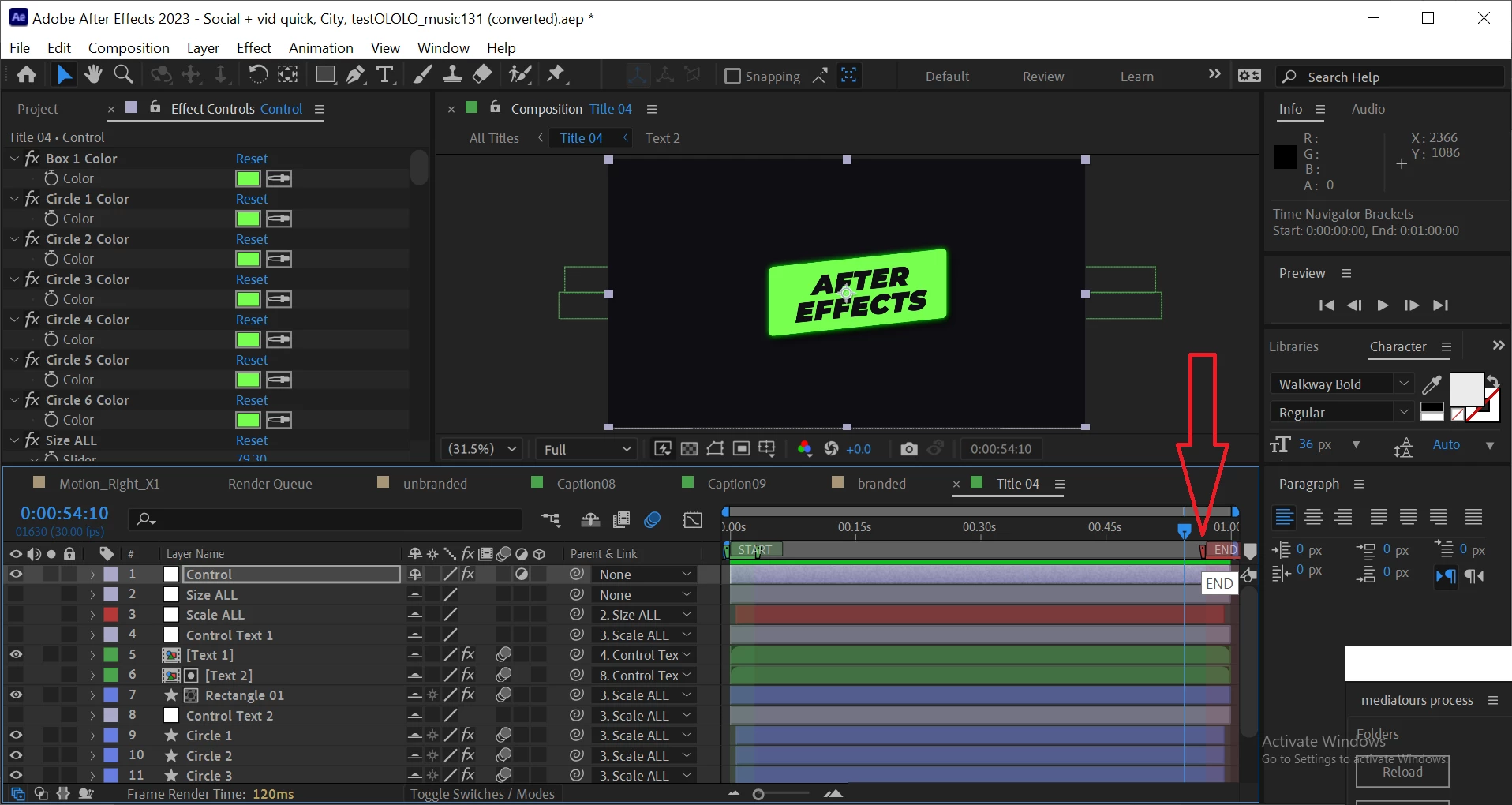Viewport: 1512px width, 805px height.
Task: Collapse the Circle 4 Color effect
Action: click(14, 320)
